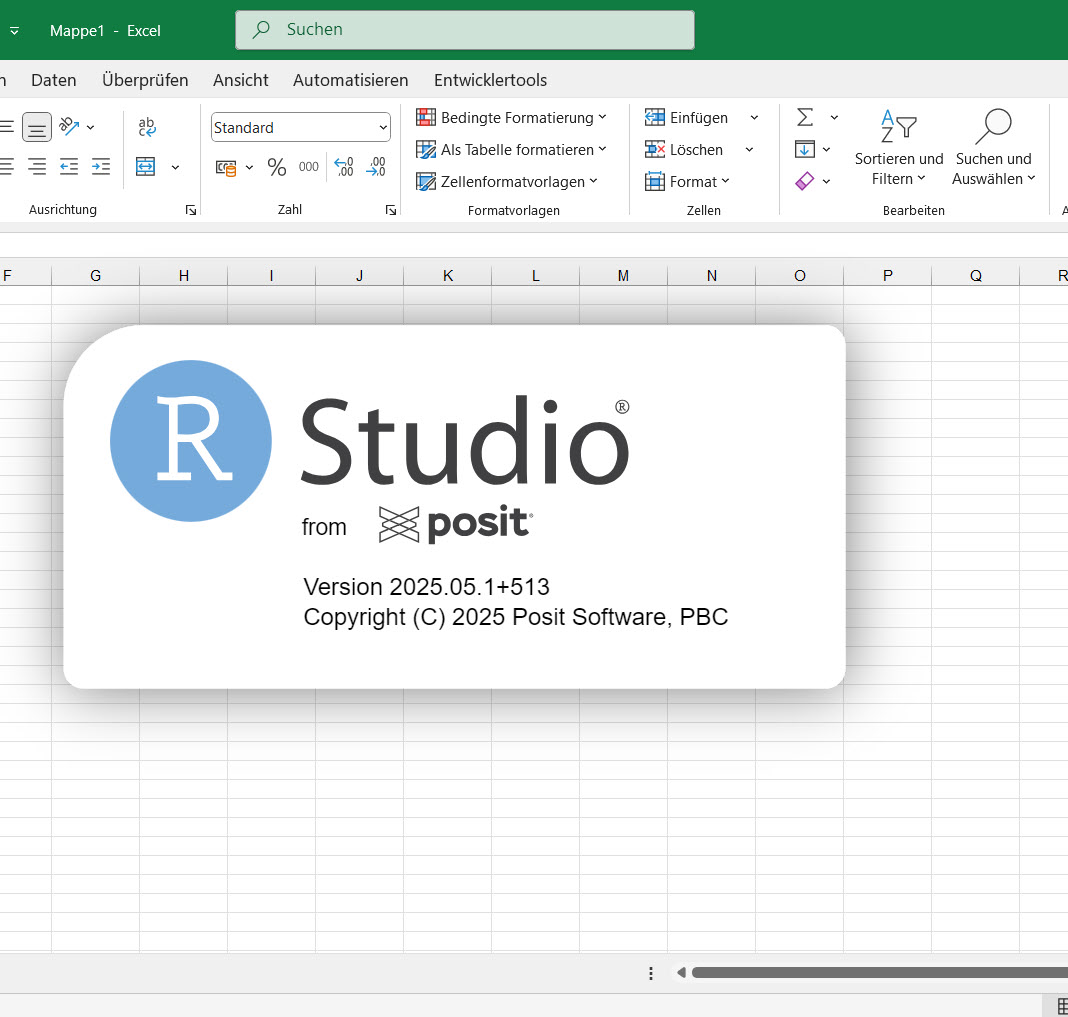Expand accounting format options arrow
This screenshot has width=1068, height=1017.
coord(249,167)
